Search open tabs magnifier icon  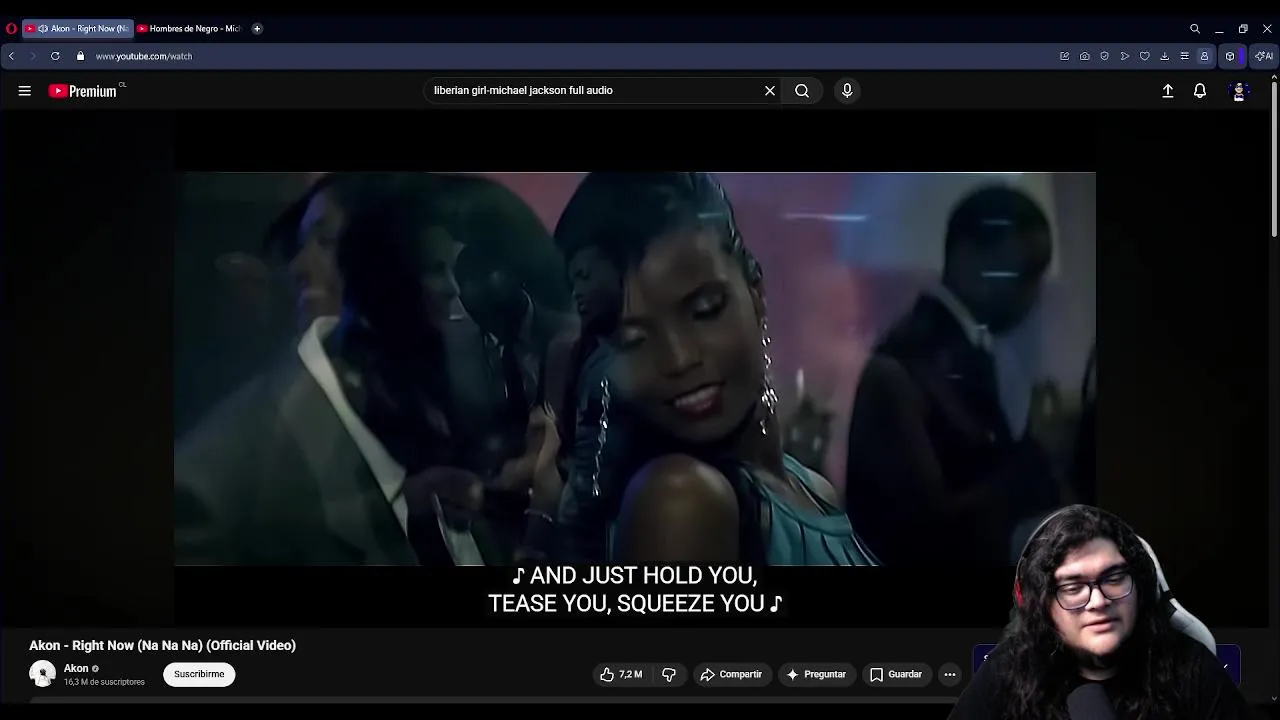[x=1195, y=29]
